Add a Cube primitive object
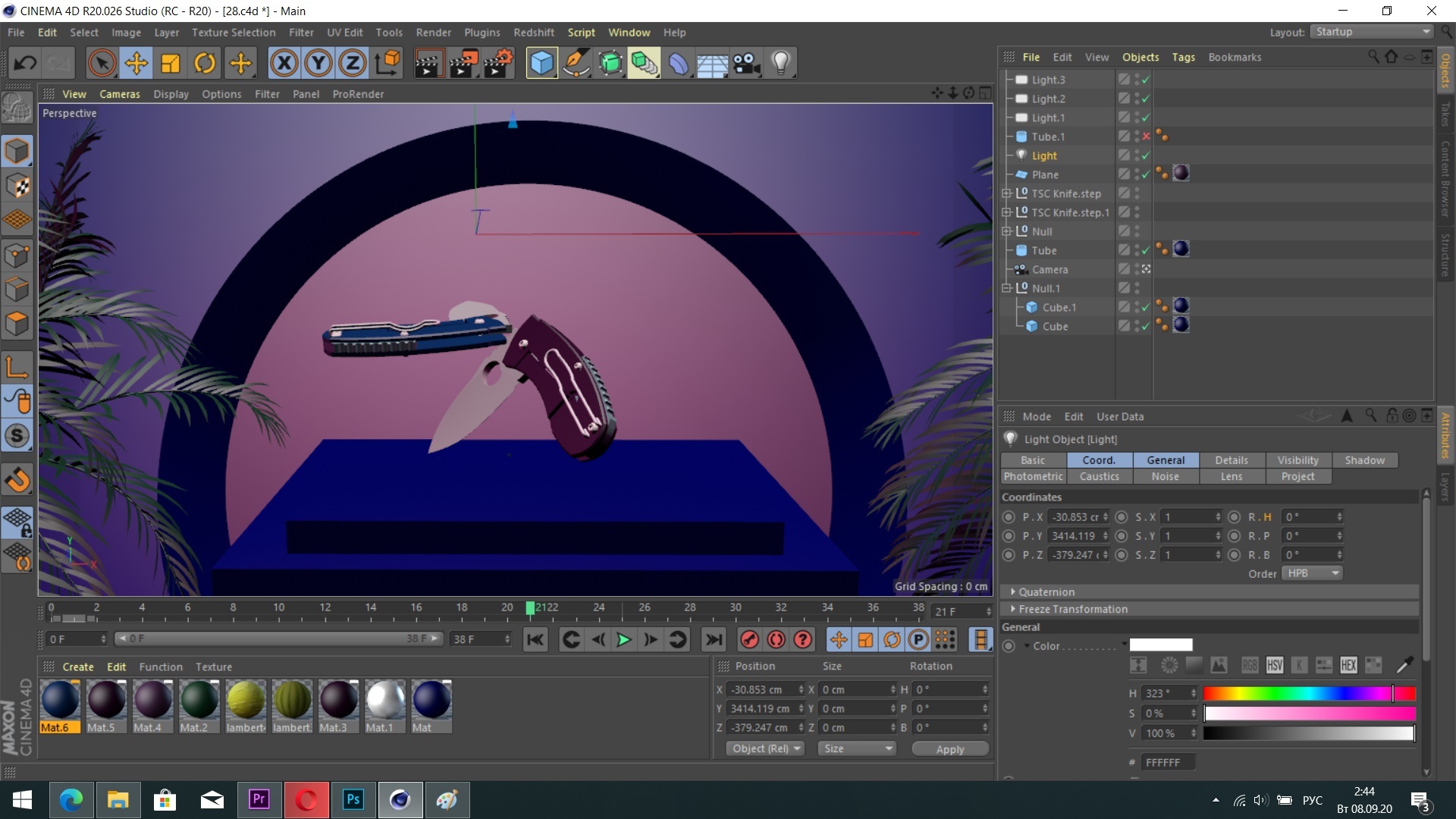Viewport: 1456px width, 819px height. pos(541,64)
